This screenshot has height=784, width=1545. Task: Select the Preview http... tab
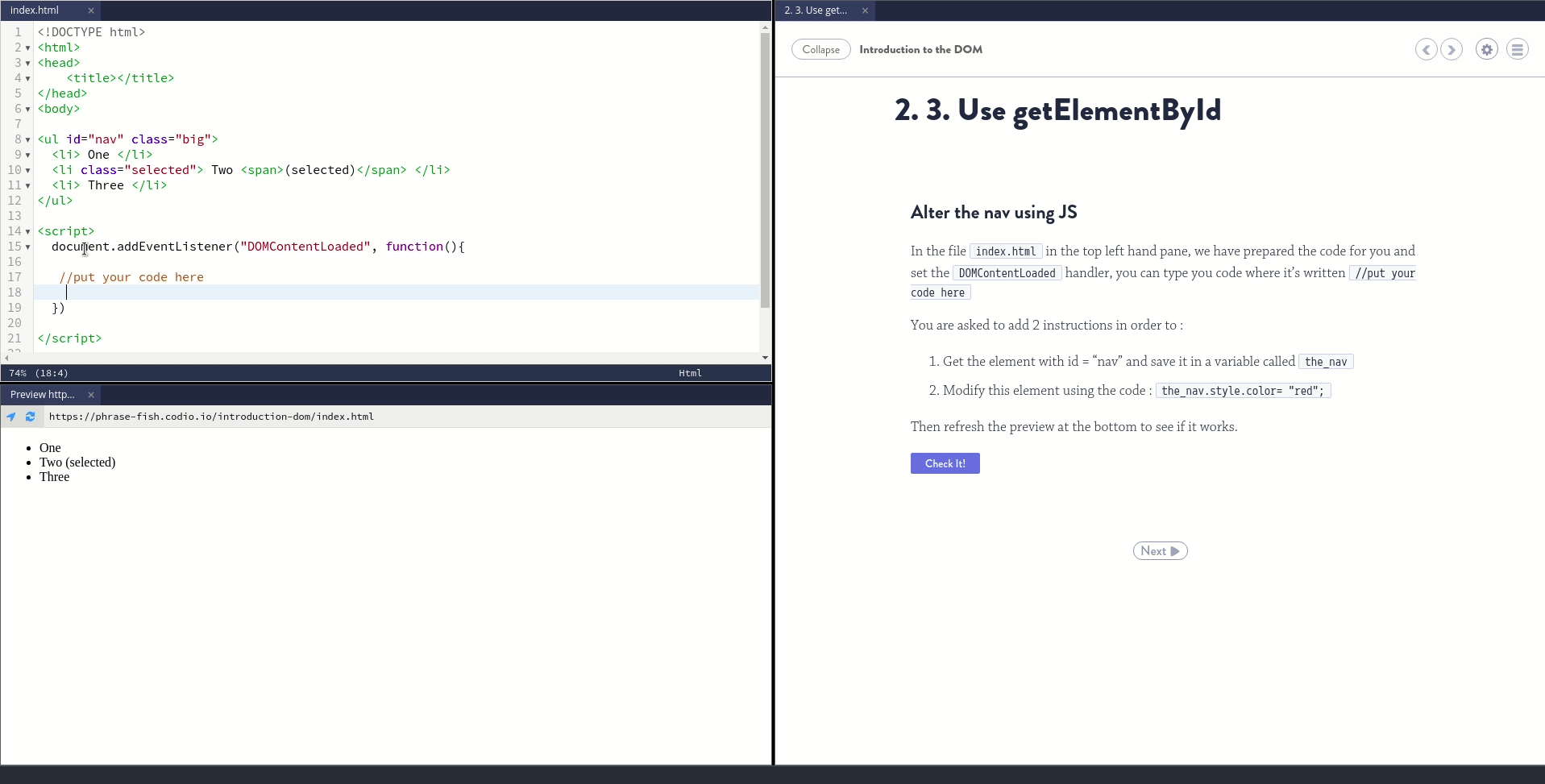(43, 395)
